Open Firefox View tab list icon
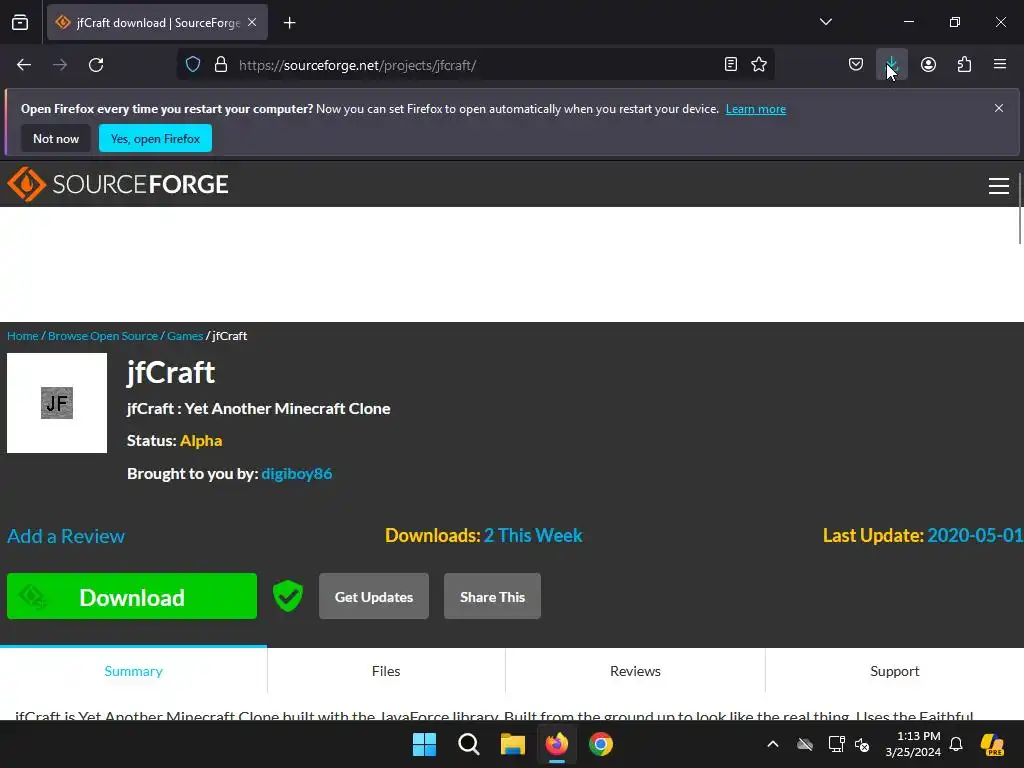 point(20,22)
